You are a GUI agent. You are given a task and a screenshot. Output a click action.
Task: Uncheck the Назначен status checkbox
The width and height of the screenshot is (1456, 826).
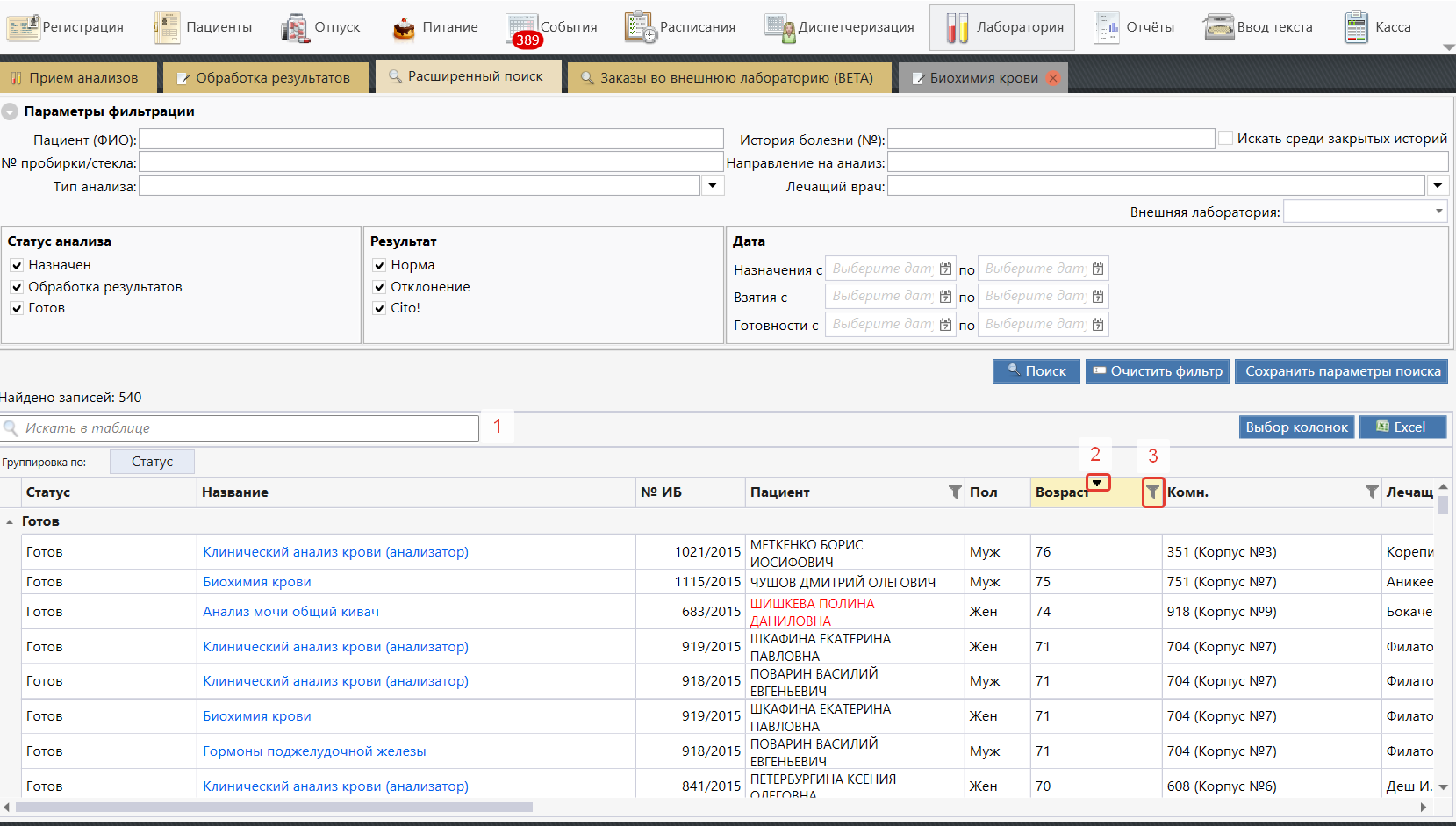(x=17, y=265)
